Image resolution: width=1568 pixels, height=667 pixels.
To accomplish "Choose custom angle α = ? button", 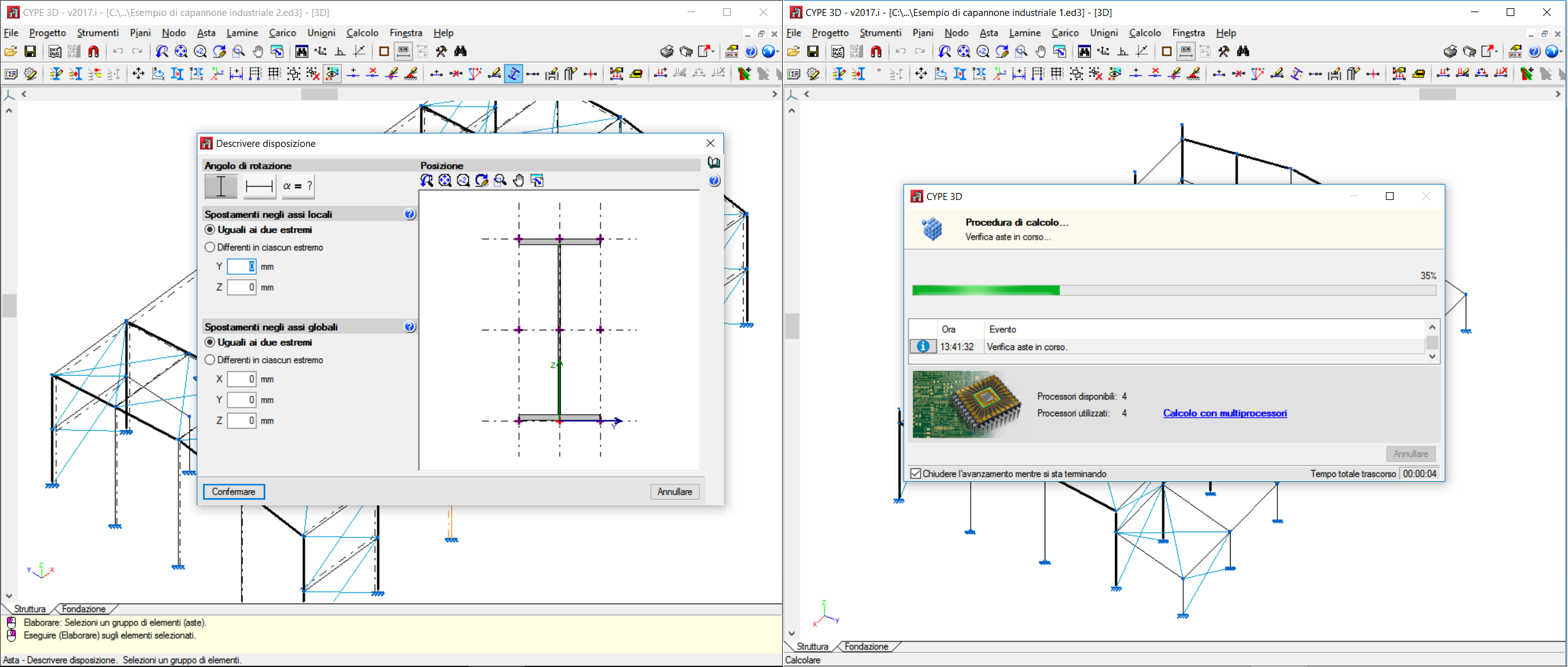I will pos(298,186).
